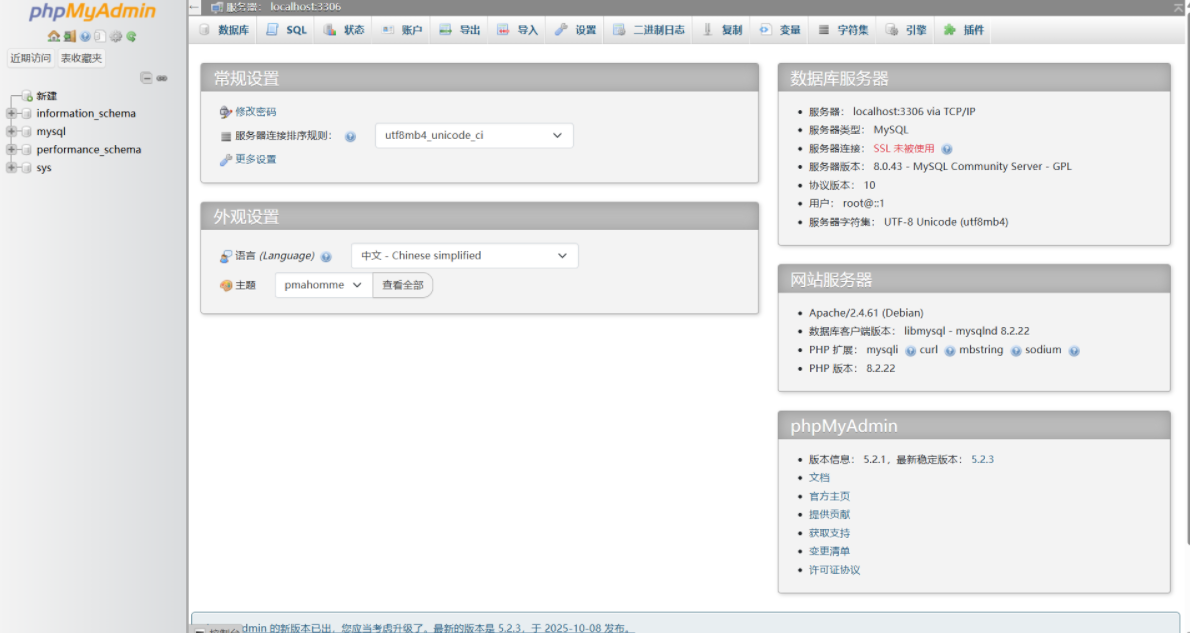1190x633 pixels.
Task: Open the 变量 tab
Action: [x=780, y=30]
